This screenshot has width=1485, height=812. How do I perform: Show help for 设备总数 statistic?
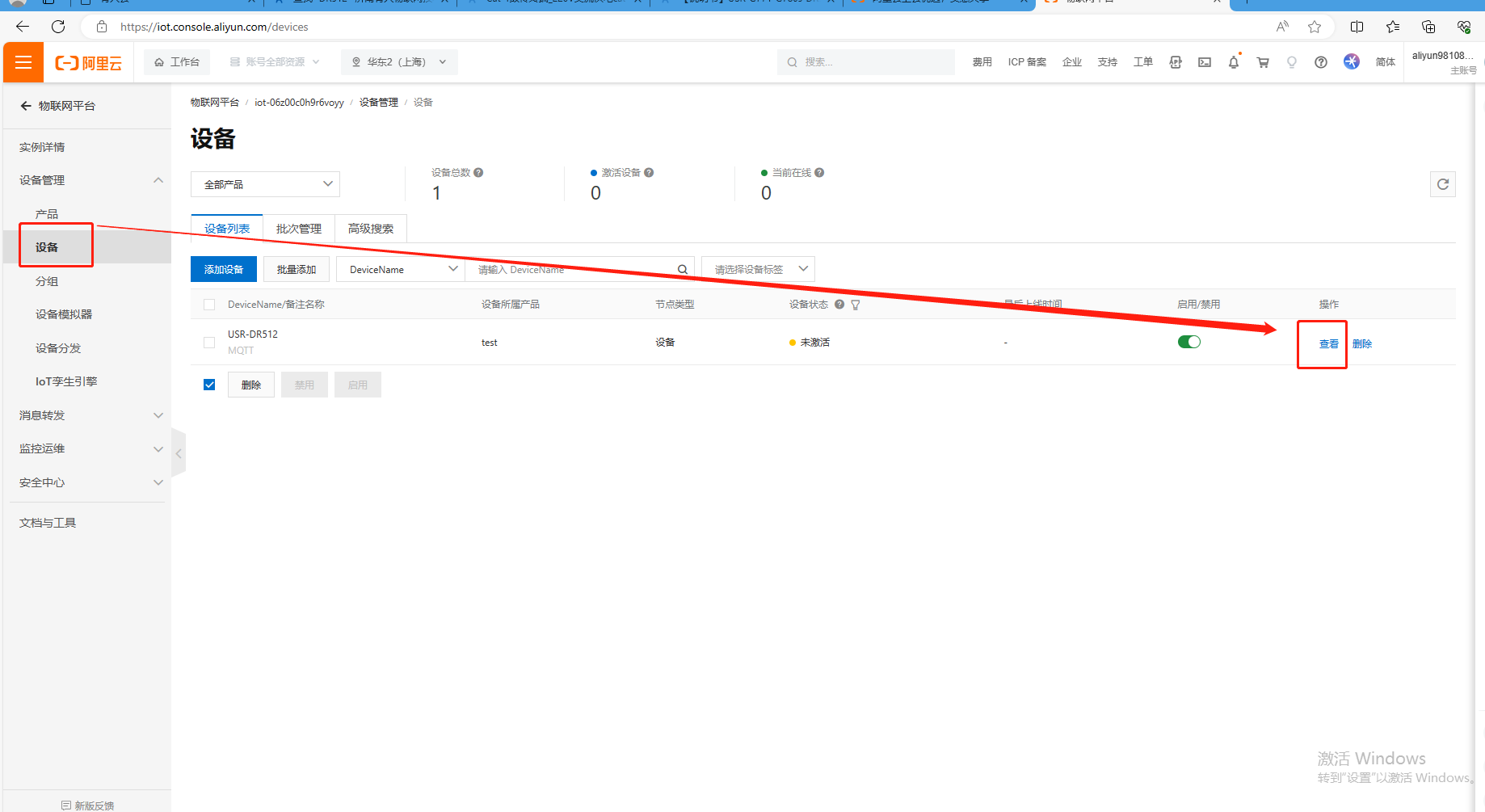[x=478, y=172]
